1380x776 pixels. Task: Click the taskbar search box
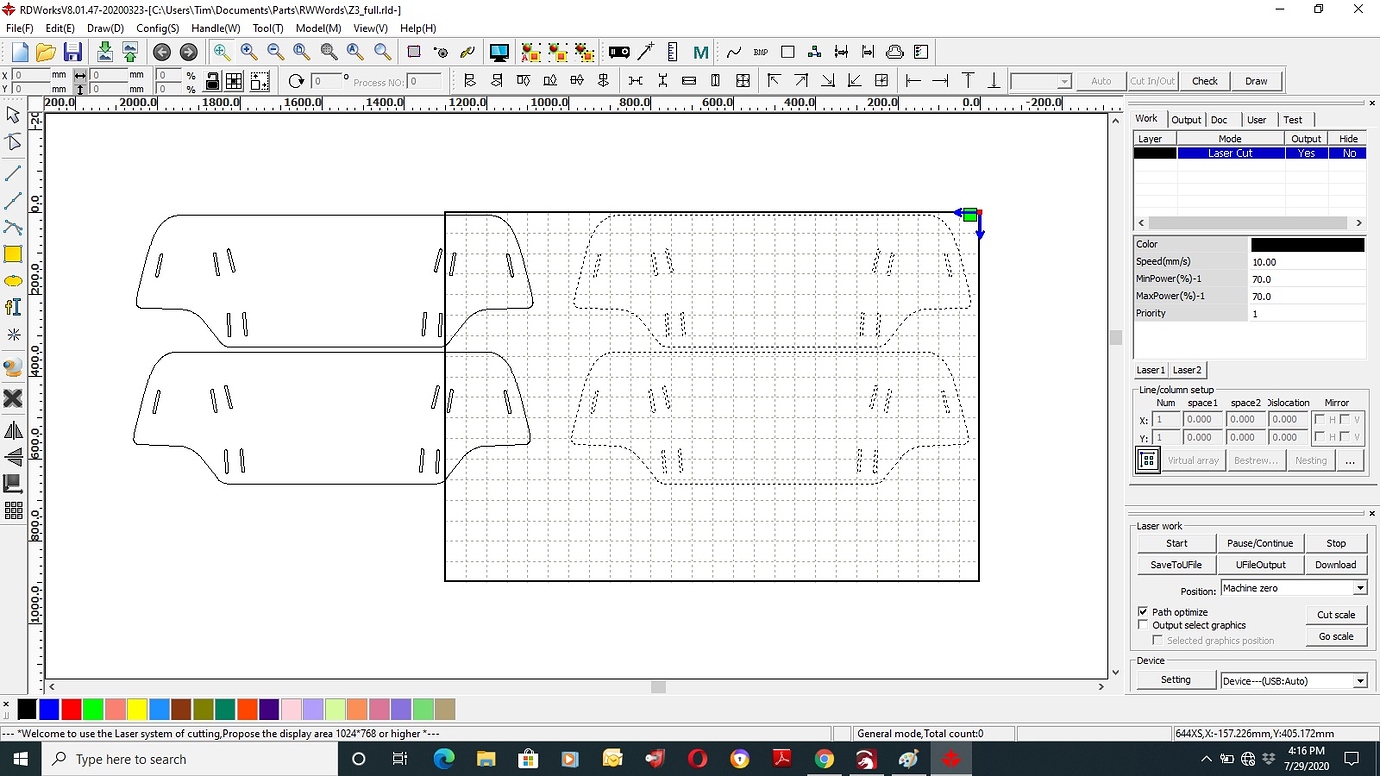point(188,759)
